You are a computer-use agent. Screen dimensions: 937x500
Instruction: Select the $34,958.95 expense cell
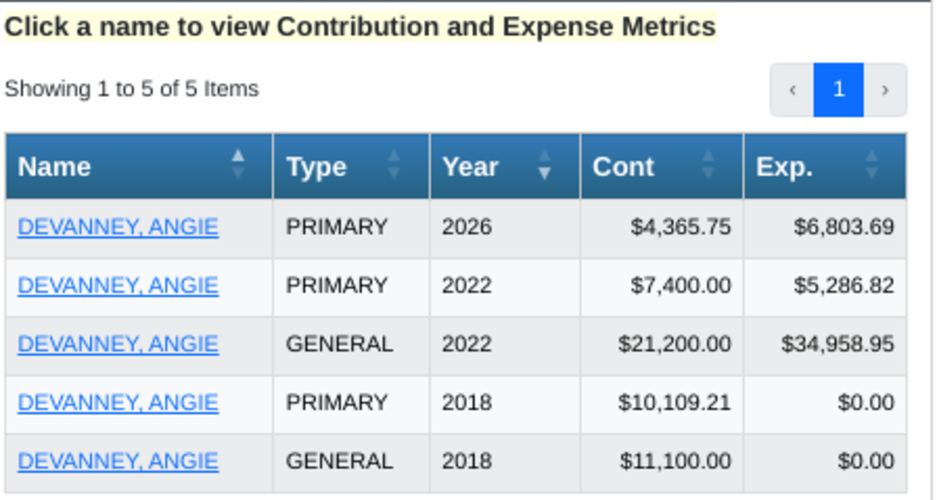(825, 344)
